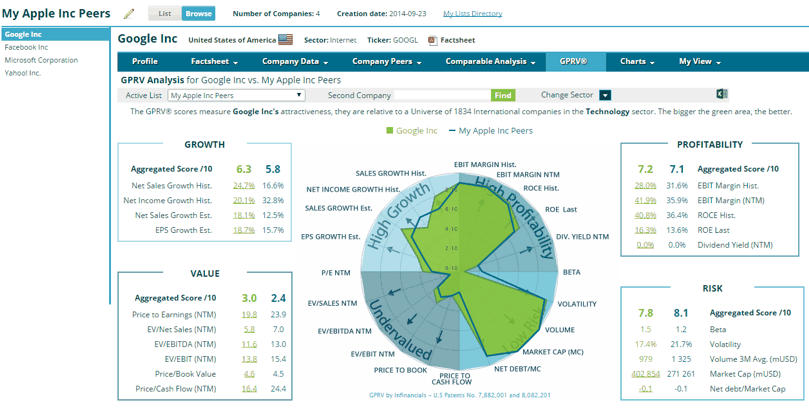809x411 pixels.
Task: Select Yahoo! Inc. in company list
Action: 23,73
